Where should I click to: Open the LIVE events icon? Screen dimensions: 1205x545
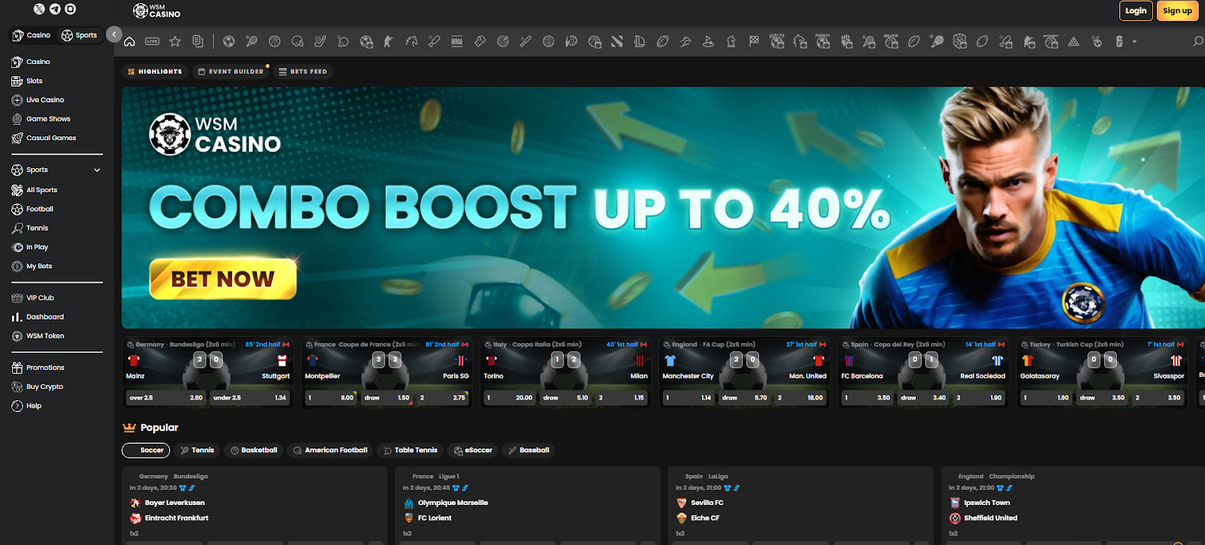[152, 42]
